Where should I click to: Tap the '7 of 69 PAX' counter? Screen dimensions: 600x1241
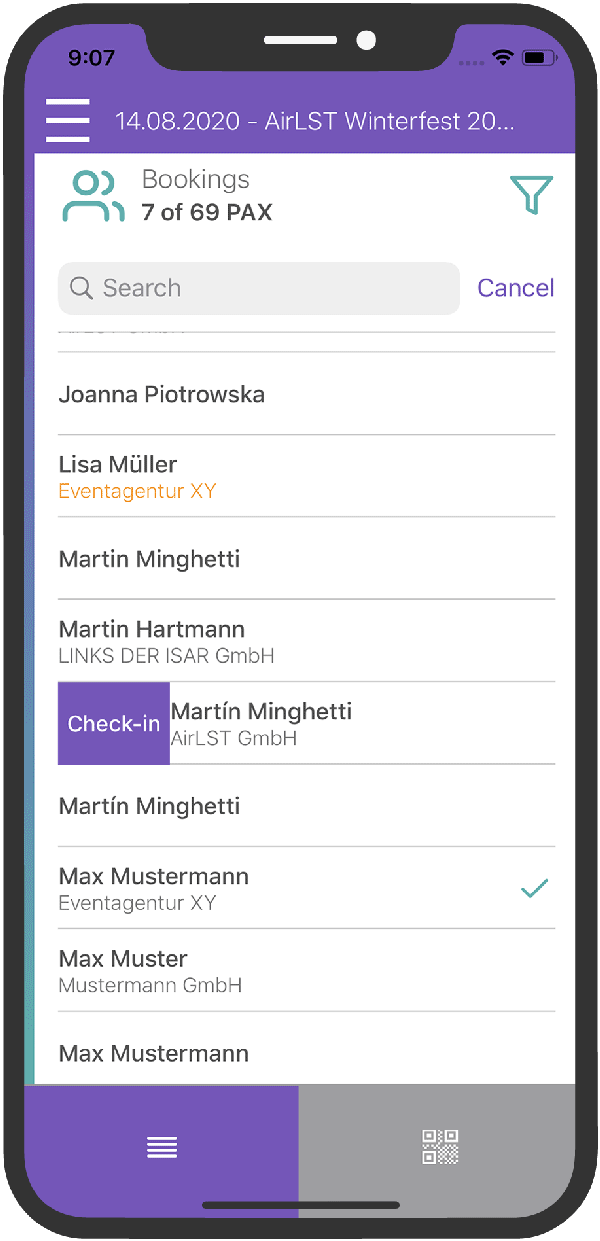click(x=207, y=212)
